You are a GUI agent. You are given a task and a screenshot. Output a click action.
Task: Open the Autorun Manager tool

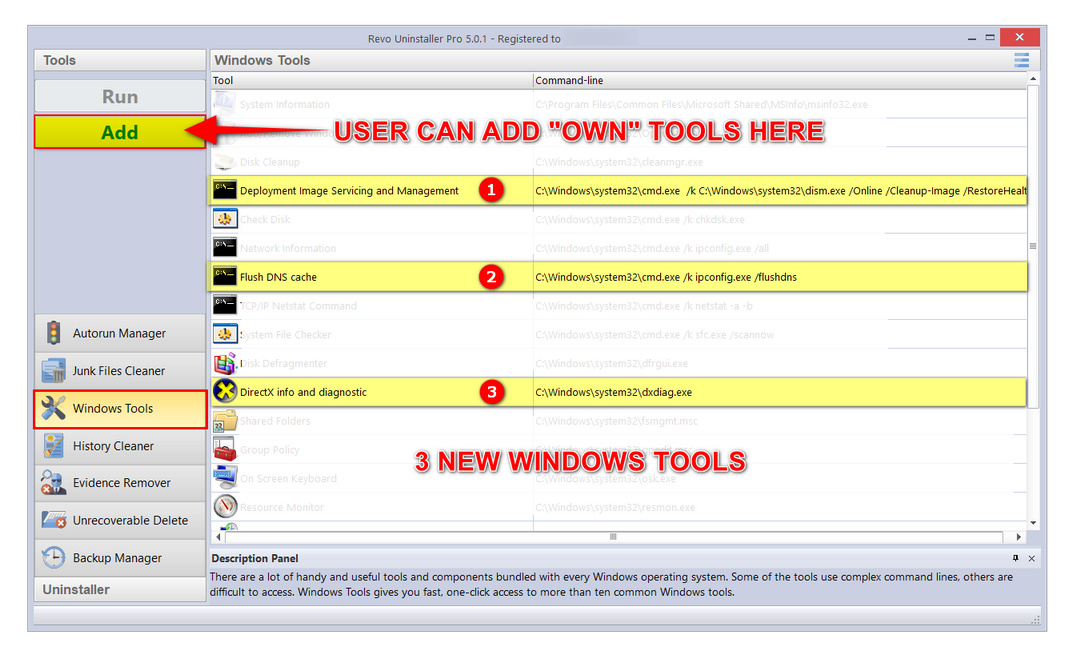120,333
